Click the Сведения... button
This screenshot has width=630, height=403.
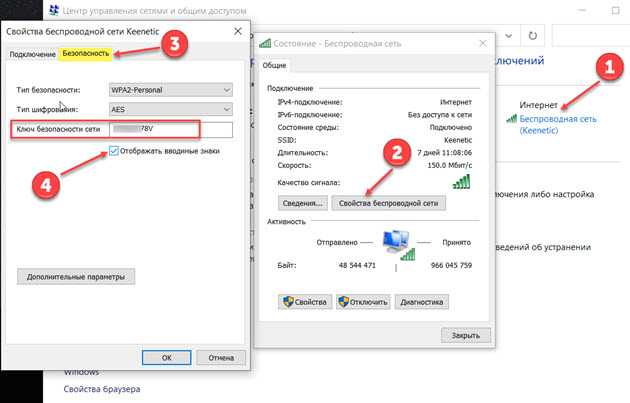[303, 203]
